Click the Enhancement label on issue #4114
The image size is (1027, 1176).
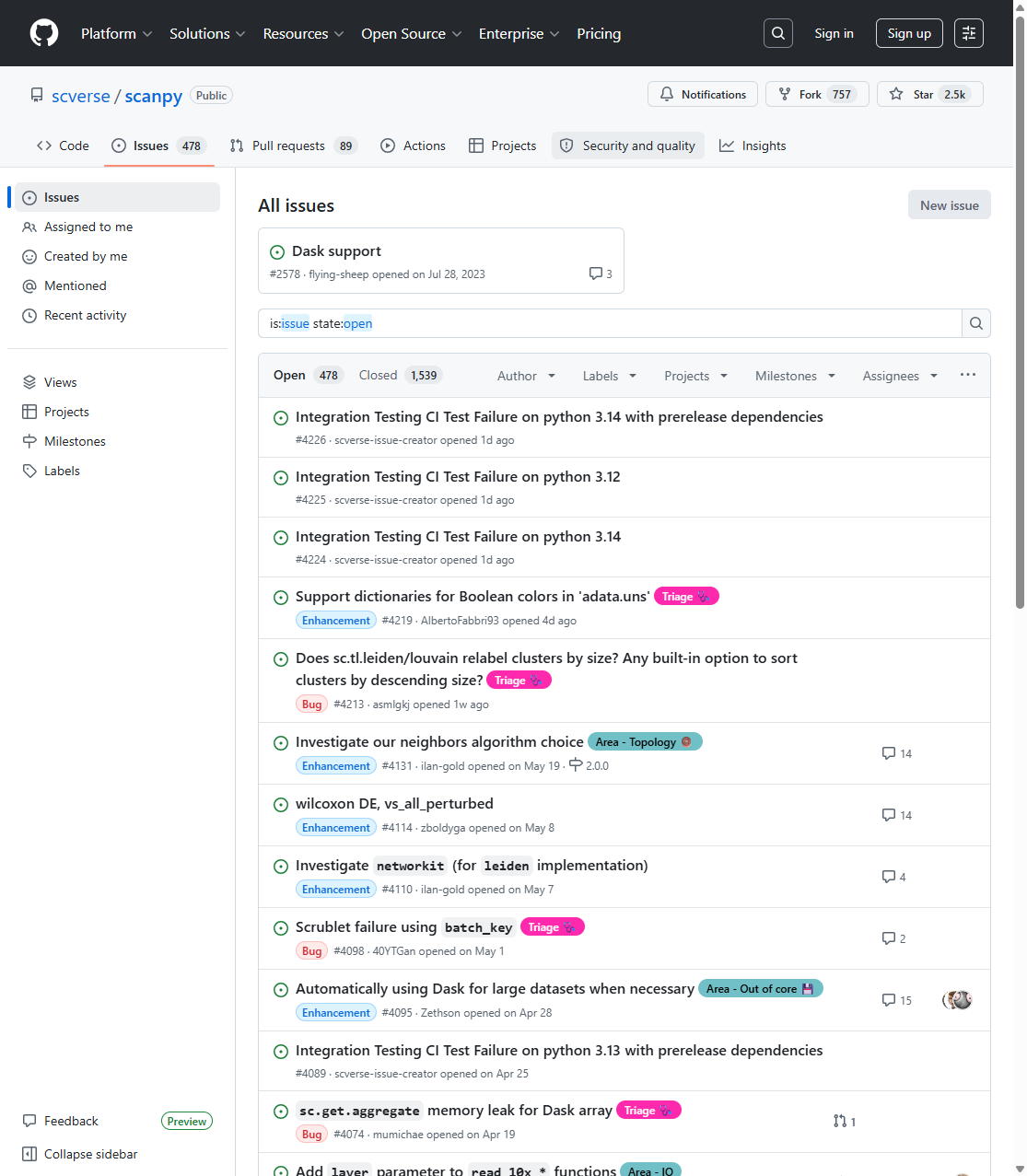[336, 828]
